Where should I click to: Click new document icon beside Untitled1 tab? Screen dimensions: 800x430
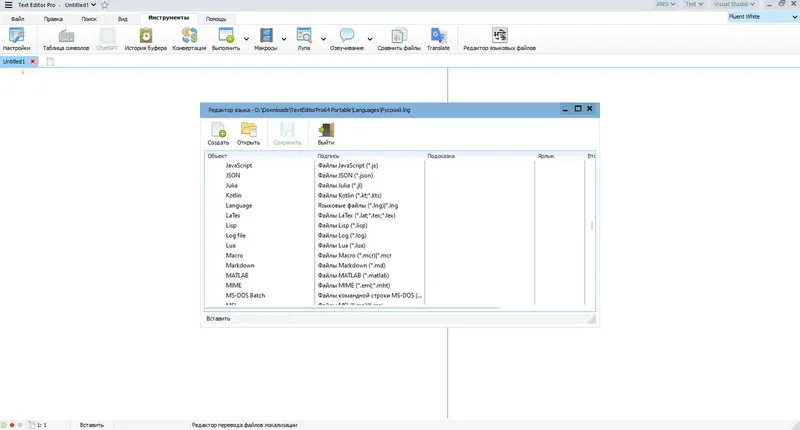pyautogui.click(x=50, y=62)
